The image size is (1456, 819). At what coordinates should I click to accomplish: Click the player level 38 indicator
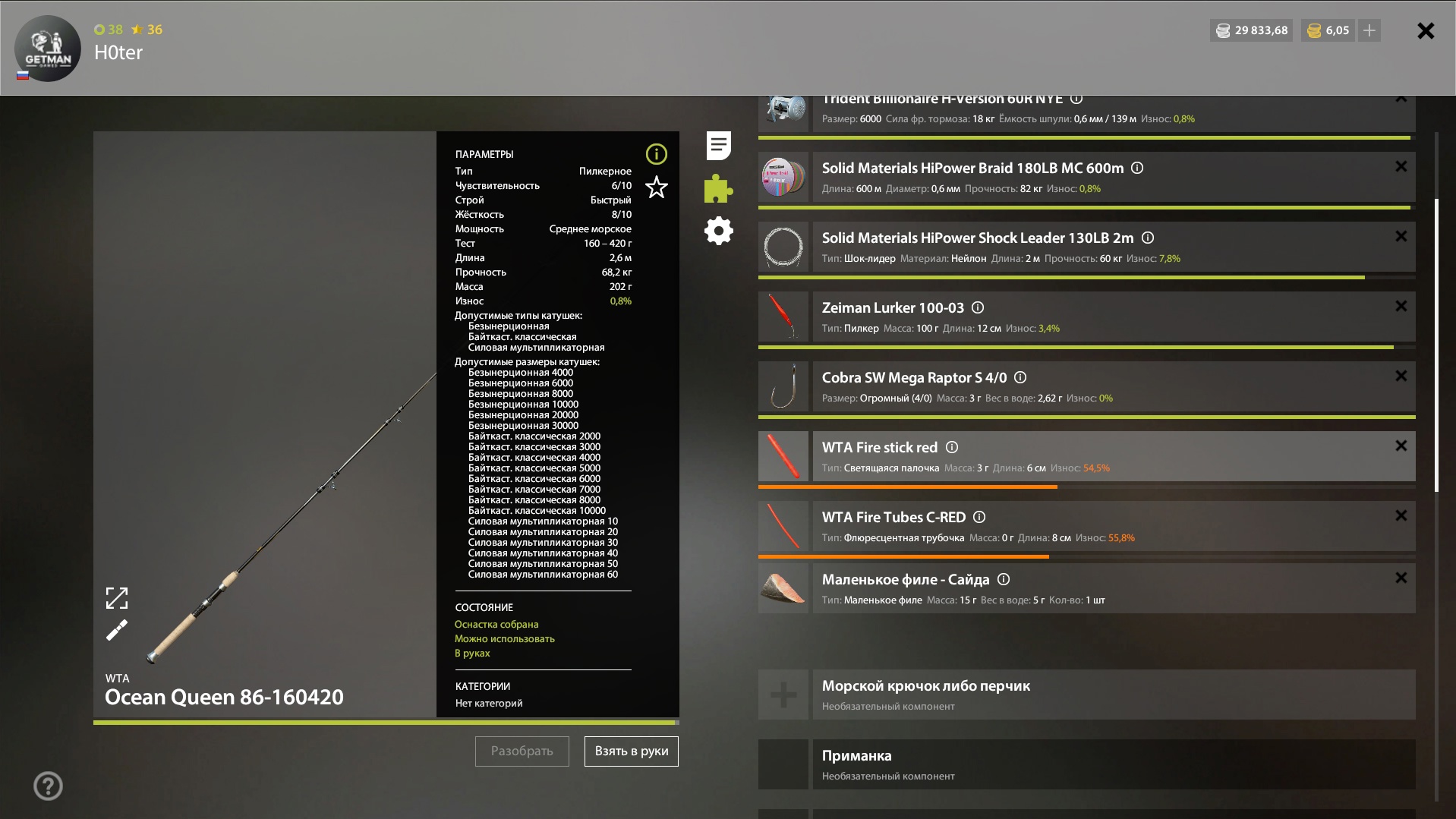tap(109, 30)
